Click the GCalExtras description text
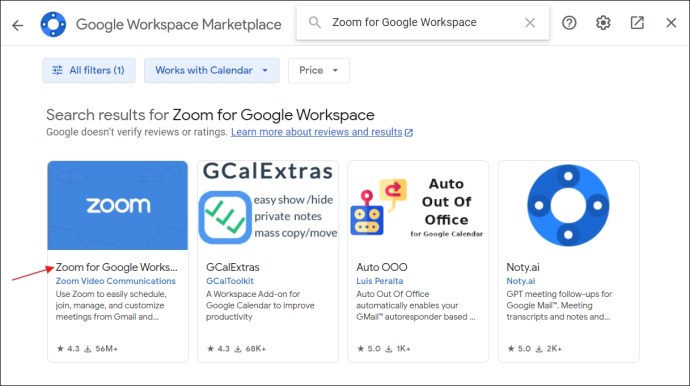This screenshot has height=386, width=690. [x=260, y=305]
